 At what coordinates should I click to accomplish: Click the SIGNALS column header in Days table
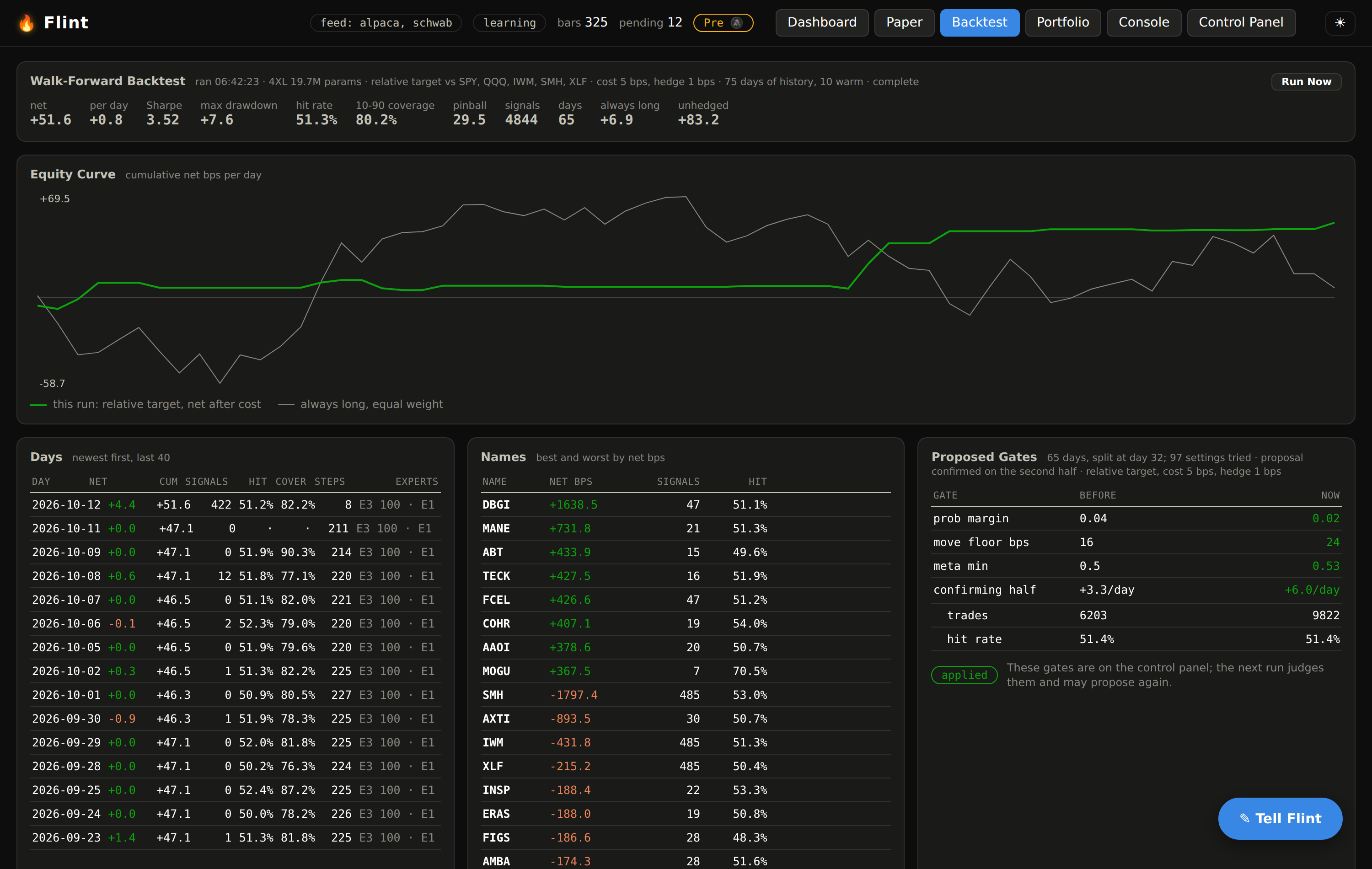click(x=206, y=482)
